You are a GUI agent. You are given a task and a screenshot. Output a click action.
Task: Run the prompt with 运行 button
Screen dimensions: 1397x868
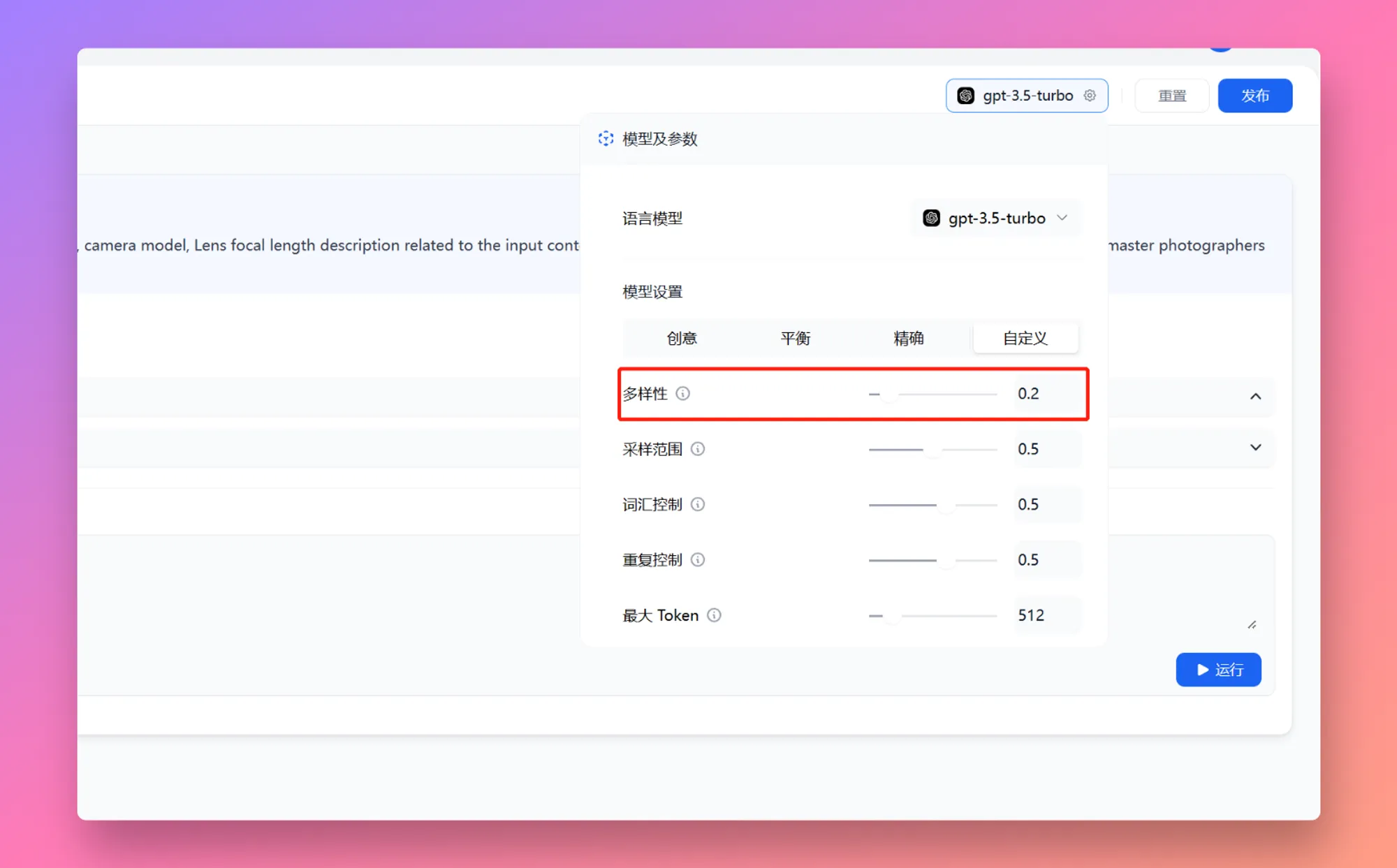coord(1218,670)
